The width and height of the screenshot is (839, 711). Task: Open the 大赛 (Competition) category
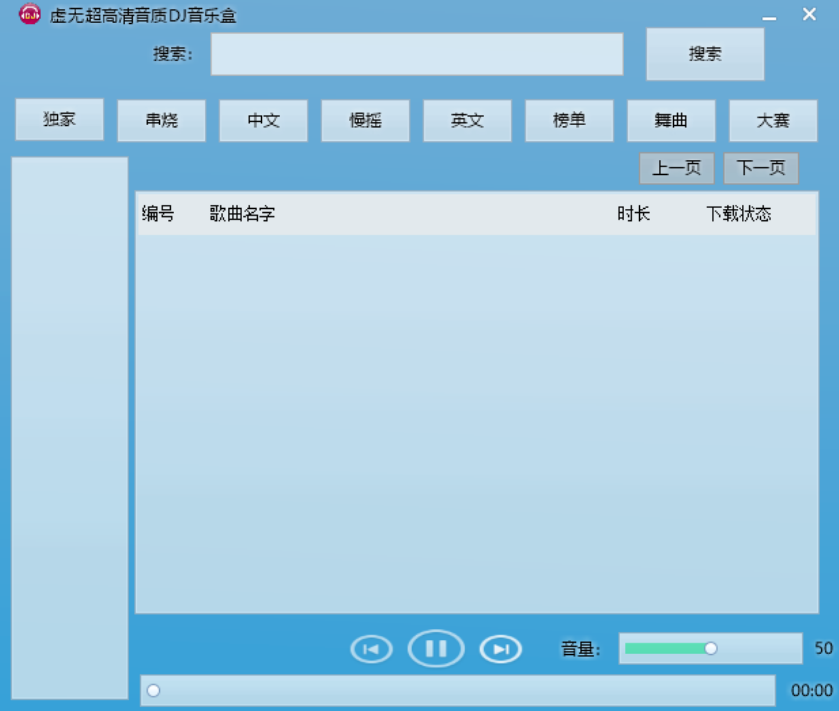coord(773,120)
